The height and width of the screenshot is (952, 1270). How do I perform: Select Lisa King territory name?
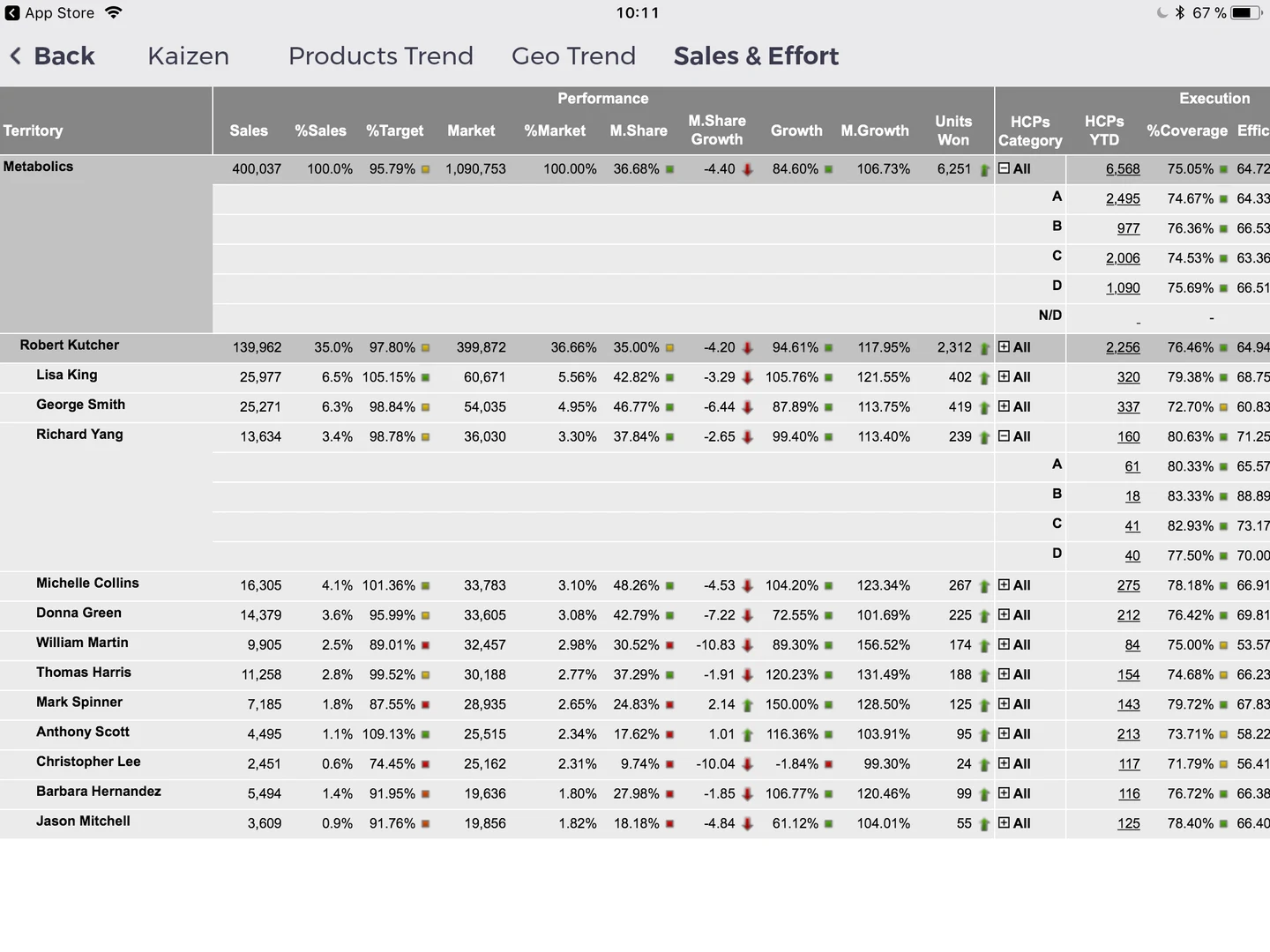[x=67, y=375]
